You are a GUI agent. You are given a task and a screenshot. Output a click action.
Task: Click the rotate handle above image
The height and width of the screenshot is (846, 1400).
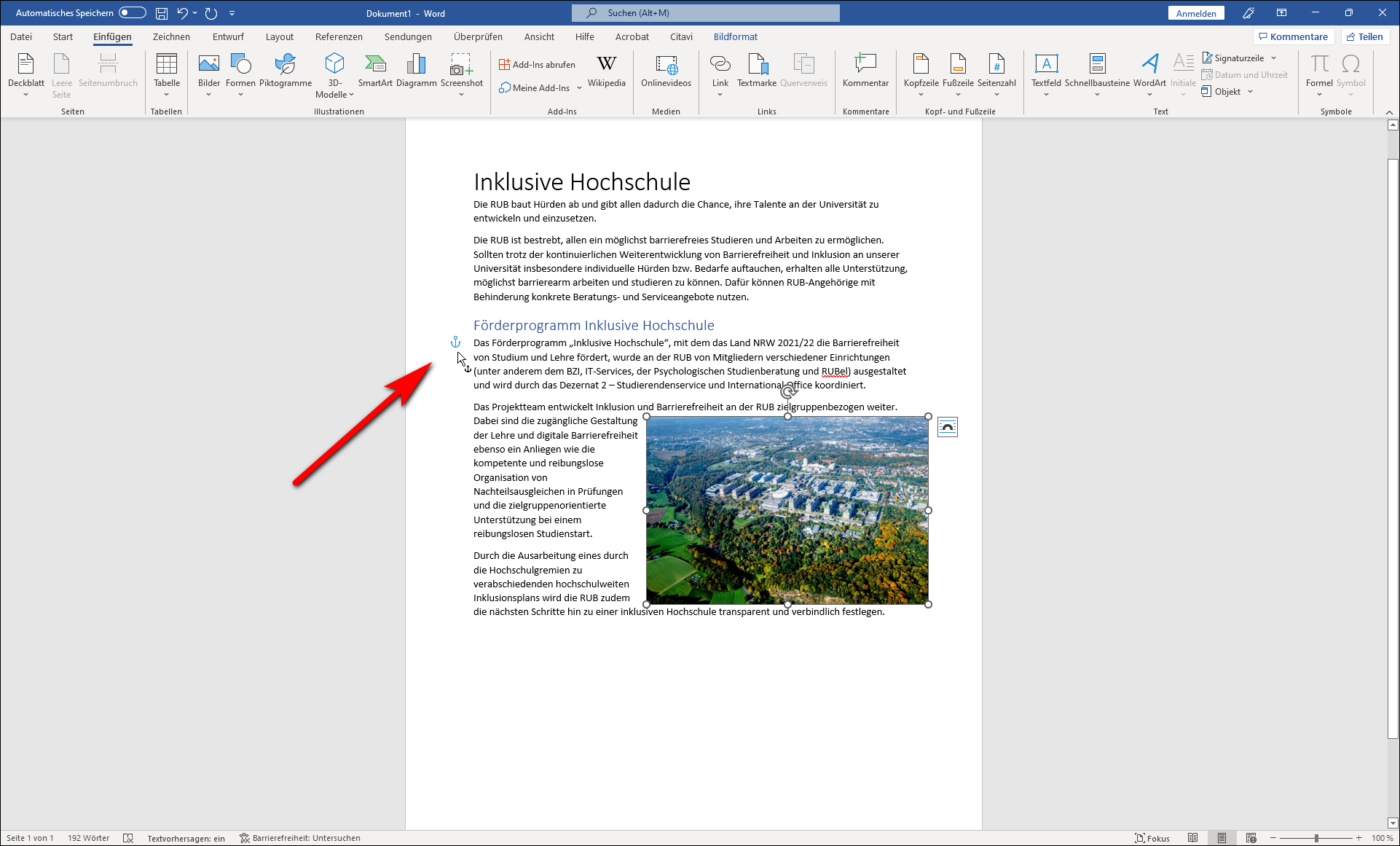pos(788,392)
